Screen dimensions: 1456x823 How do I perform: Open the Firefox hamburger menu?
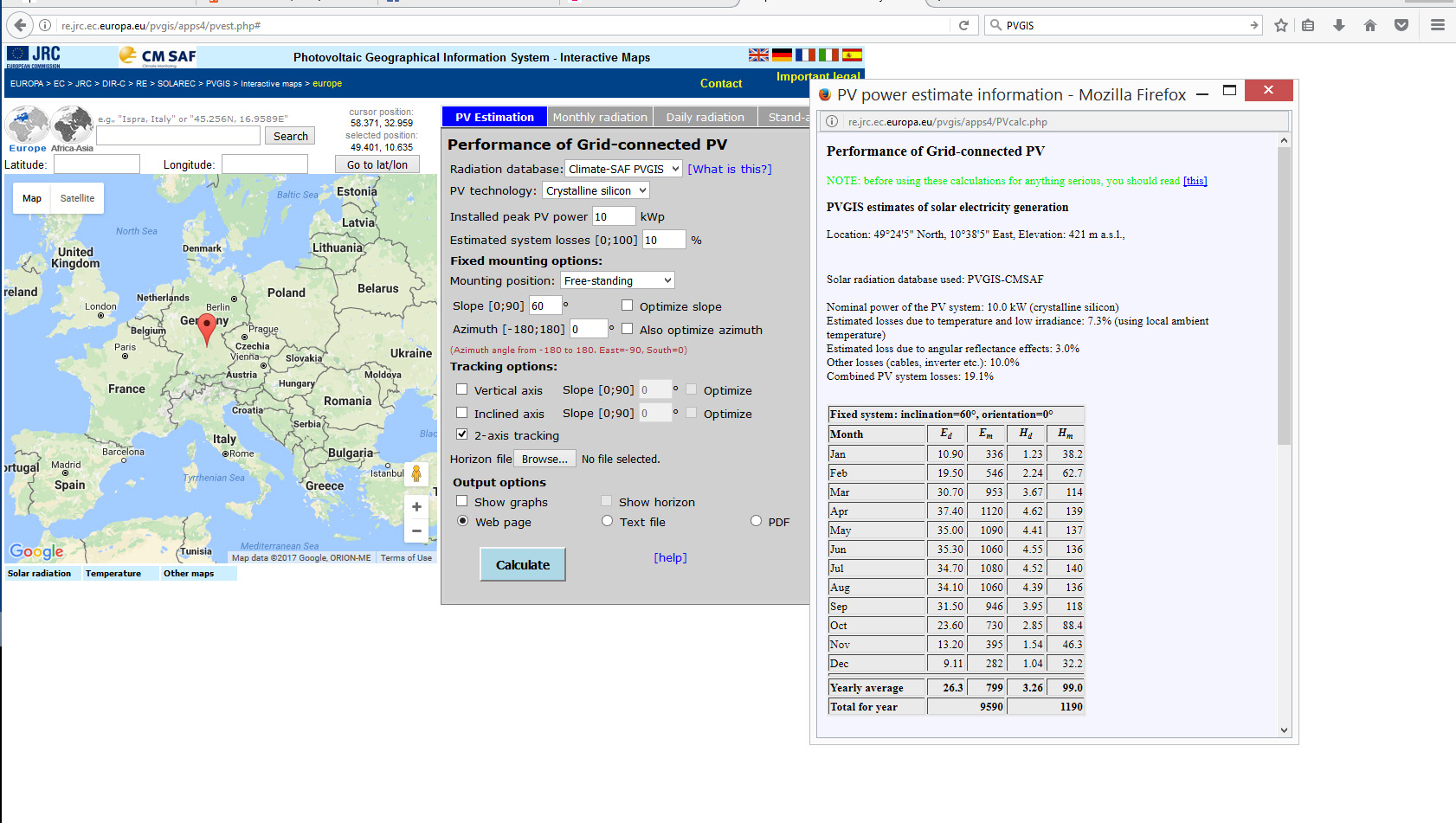[1438, 25]
